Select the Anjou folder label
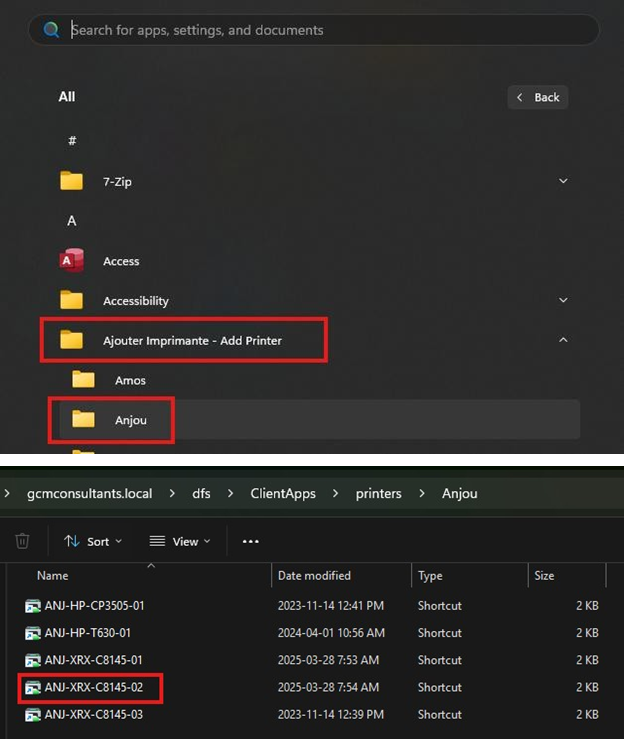Screen dimensions: 624x739 [131, 420]
